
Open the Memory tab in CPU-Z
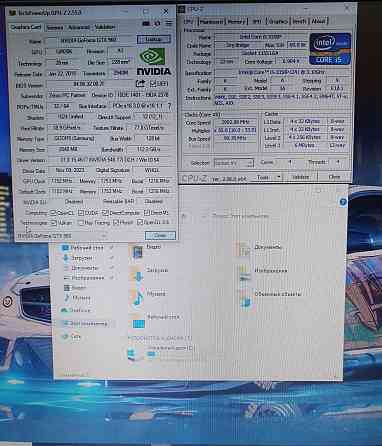pyautogui.click(x=236, y=22)
